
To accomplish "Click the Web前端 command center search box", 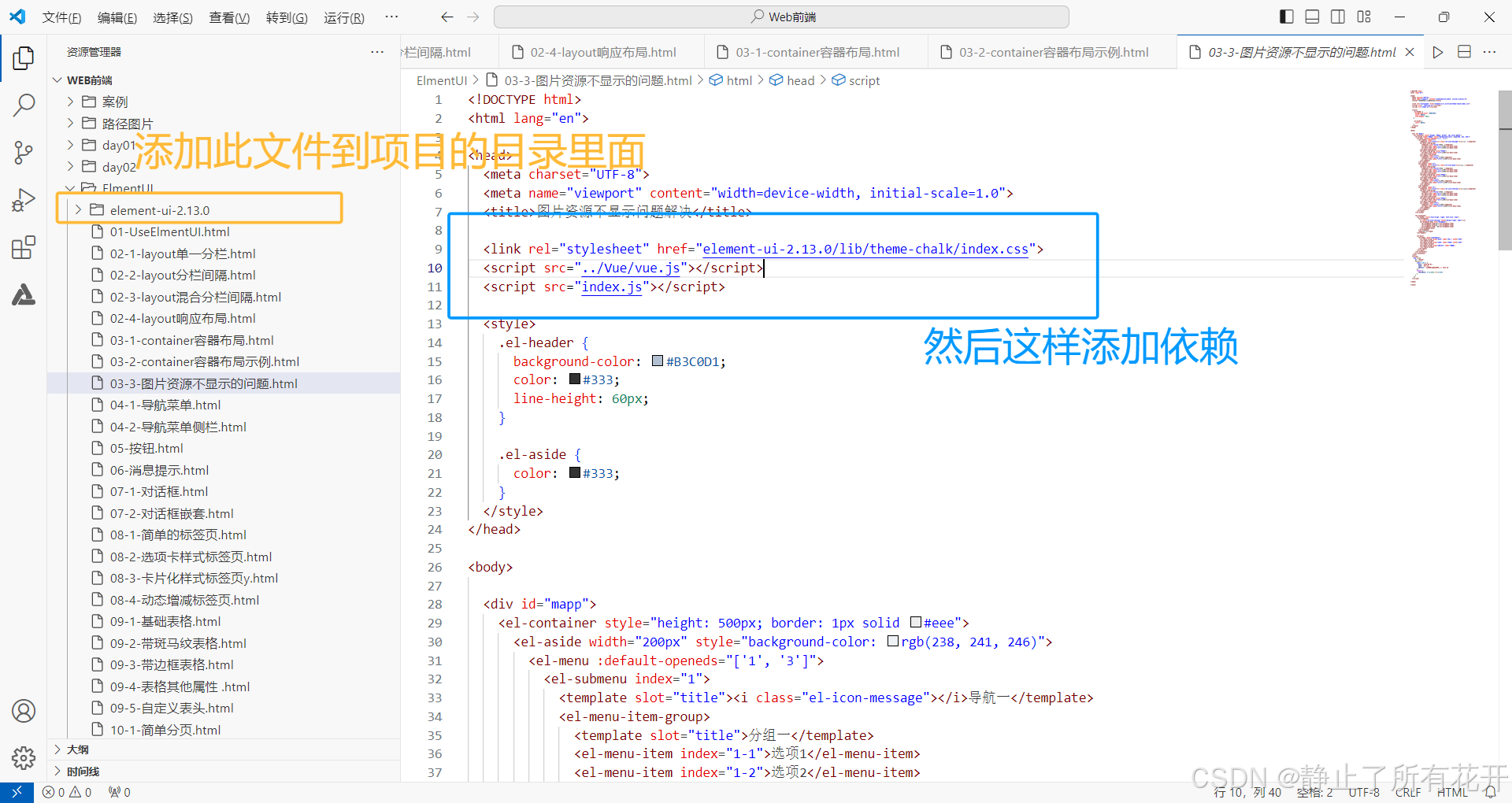I will click(x=781, y=17).
